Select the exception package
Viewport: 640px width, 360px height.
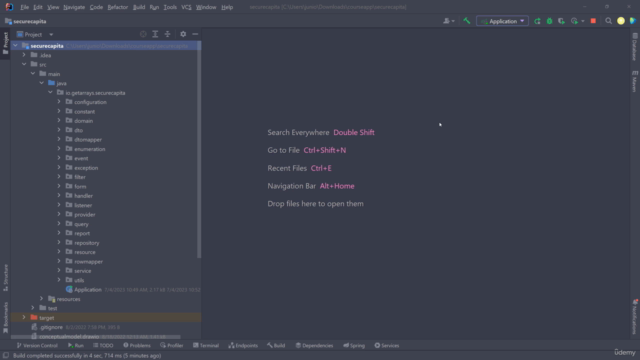pyautogui.click(x=86, y=168)
